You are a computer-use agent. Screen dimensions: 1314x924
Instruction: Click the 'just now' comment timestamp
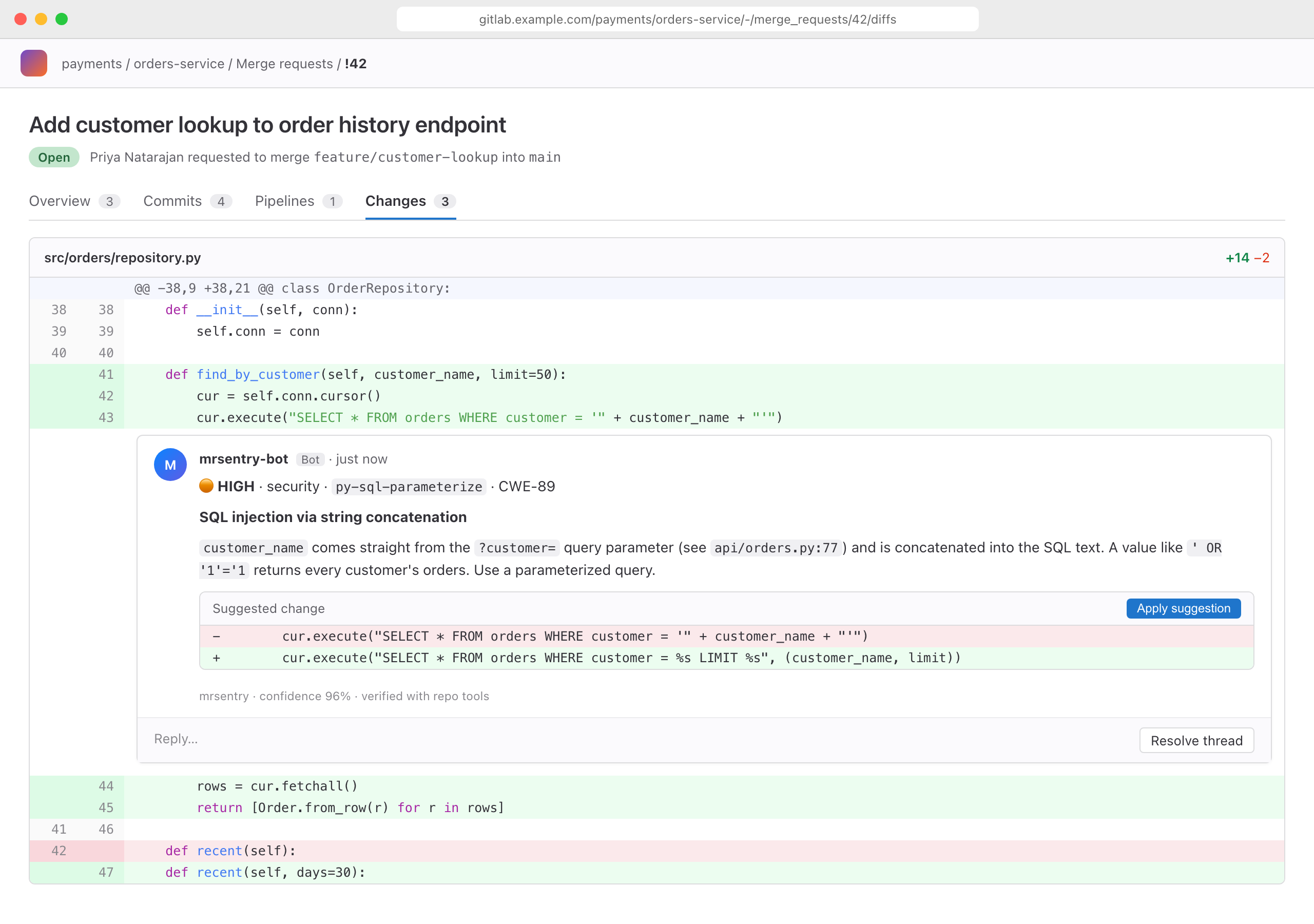[x=361, y=459]
